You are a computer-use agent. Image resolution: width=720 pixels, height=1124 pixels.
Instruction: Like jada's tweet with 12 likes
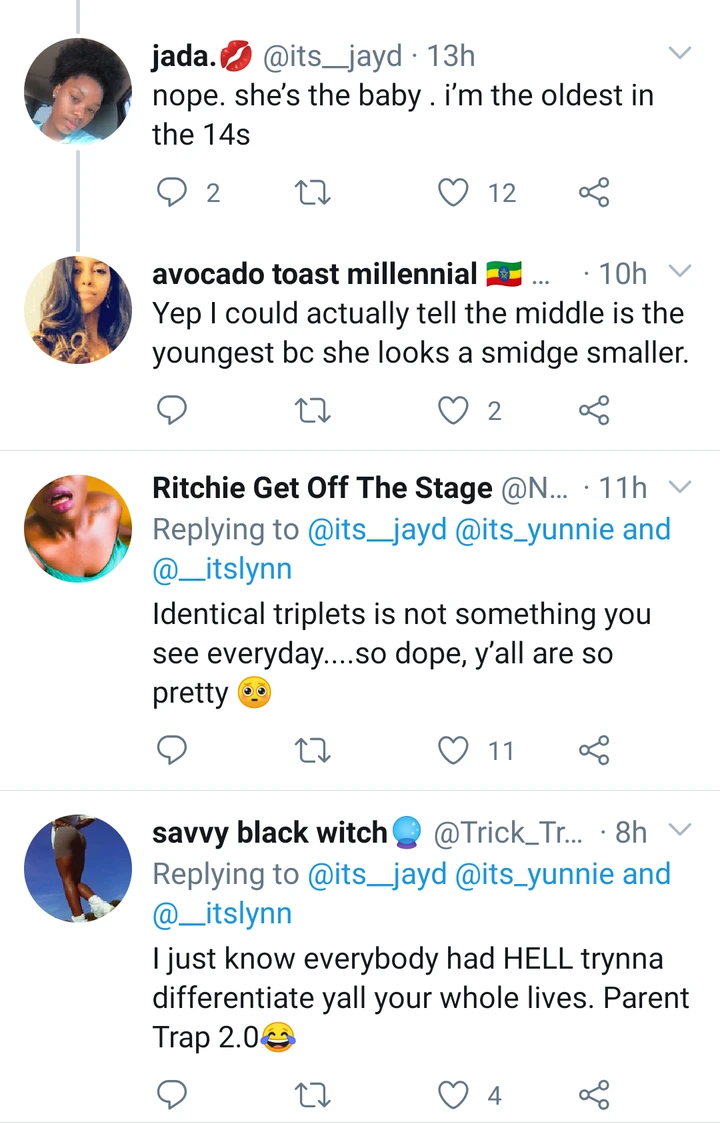pos(455,192)
